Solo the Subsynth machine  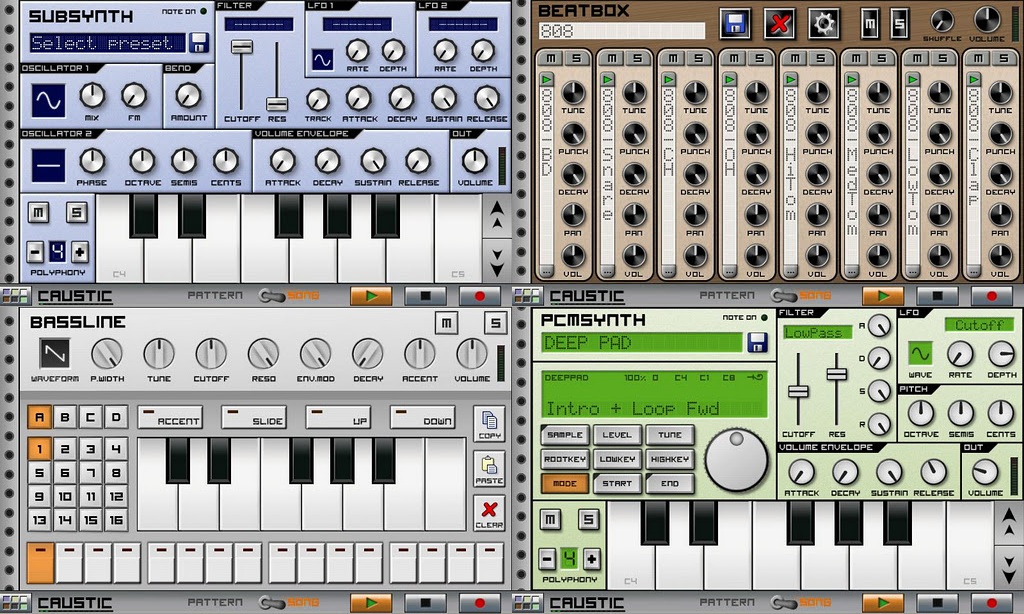(x=76, y=213)
